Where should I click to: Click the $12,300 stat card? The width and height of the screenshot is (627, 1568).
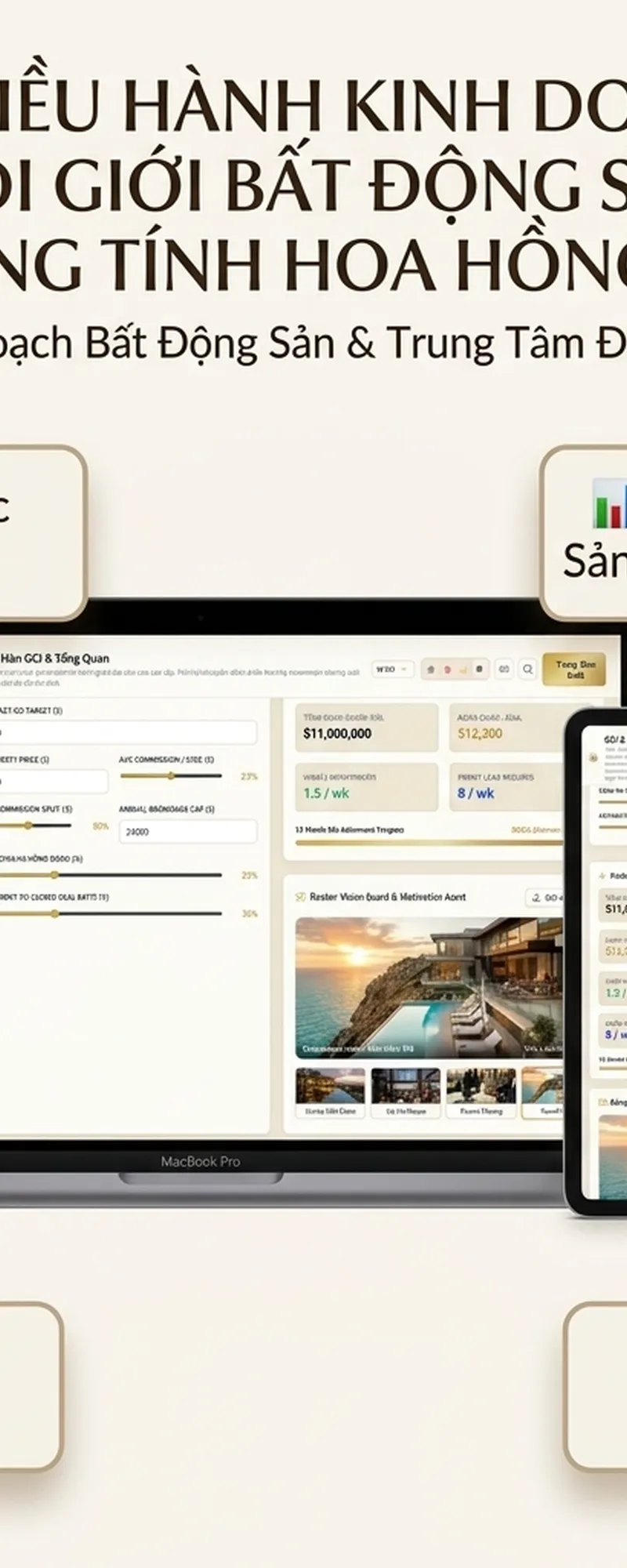pos(506,728)
